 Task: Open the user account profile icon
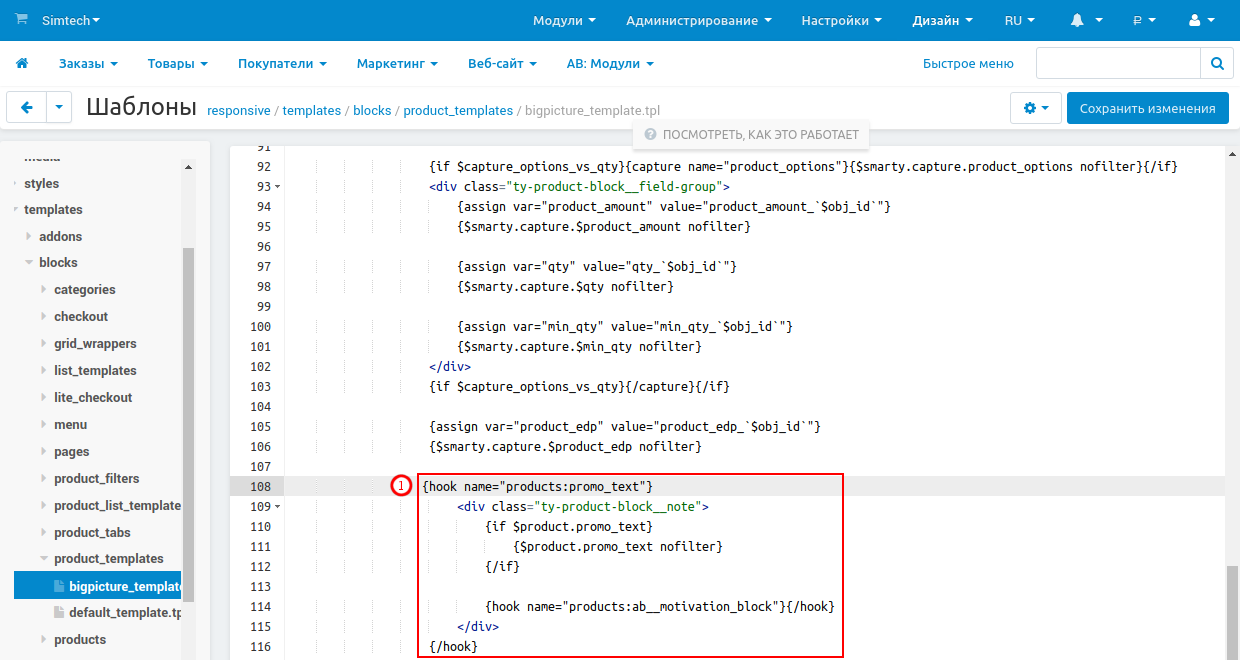pos(1194,20)
